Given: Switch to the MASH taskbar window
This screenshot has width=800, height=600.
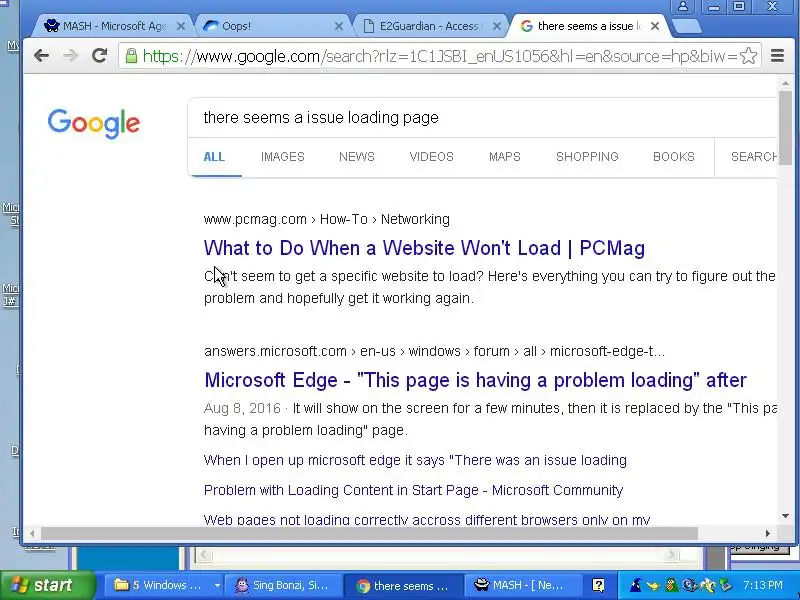Looking at the screenshot, I should 522,585.
